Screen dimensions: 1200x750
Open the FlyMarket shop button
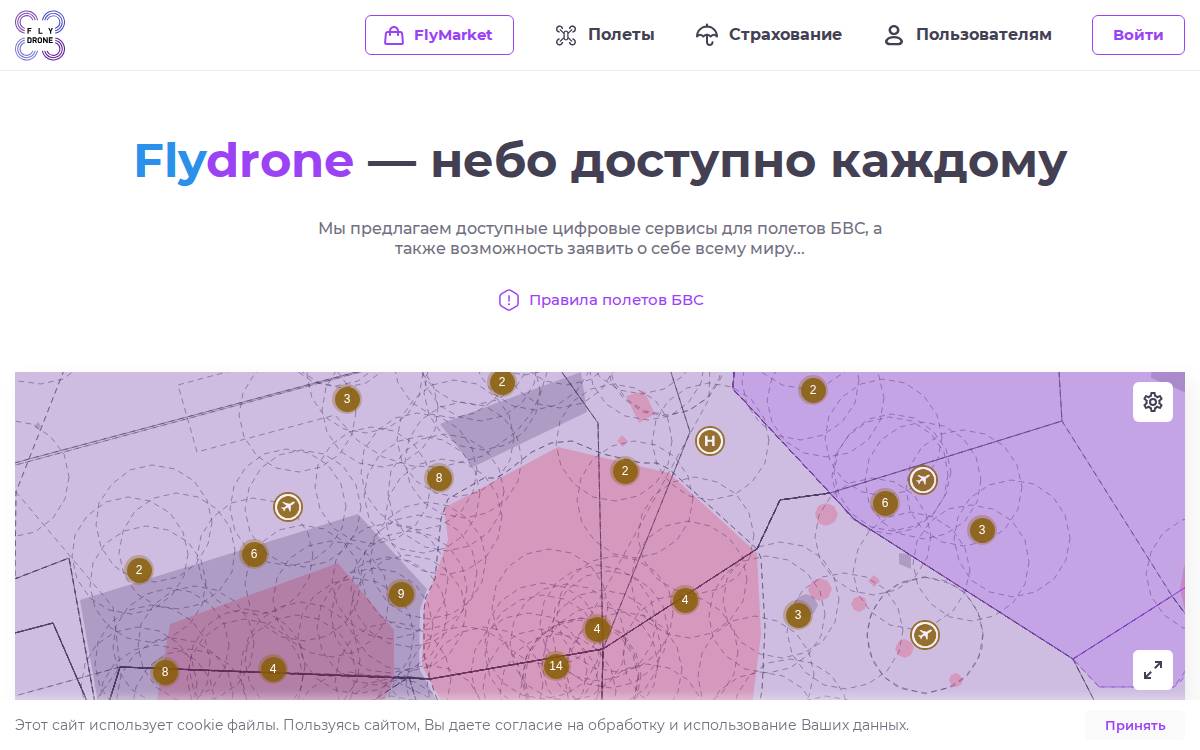click(439, 35)
